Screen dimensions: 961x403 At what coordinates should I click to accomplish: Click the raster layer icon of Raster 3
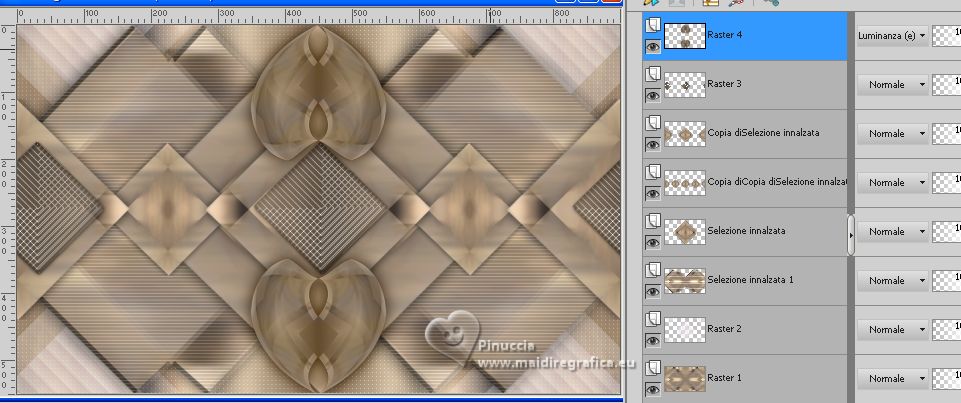[x=653, y=74]
